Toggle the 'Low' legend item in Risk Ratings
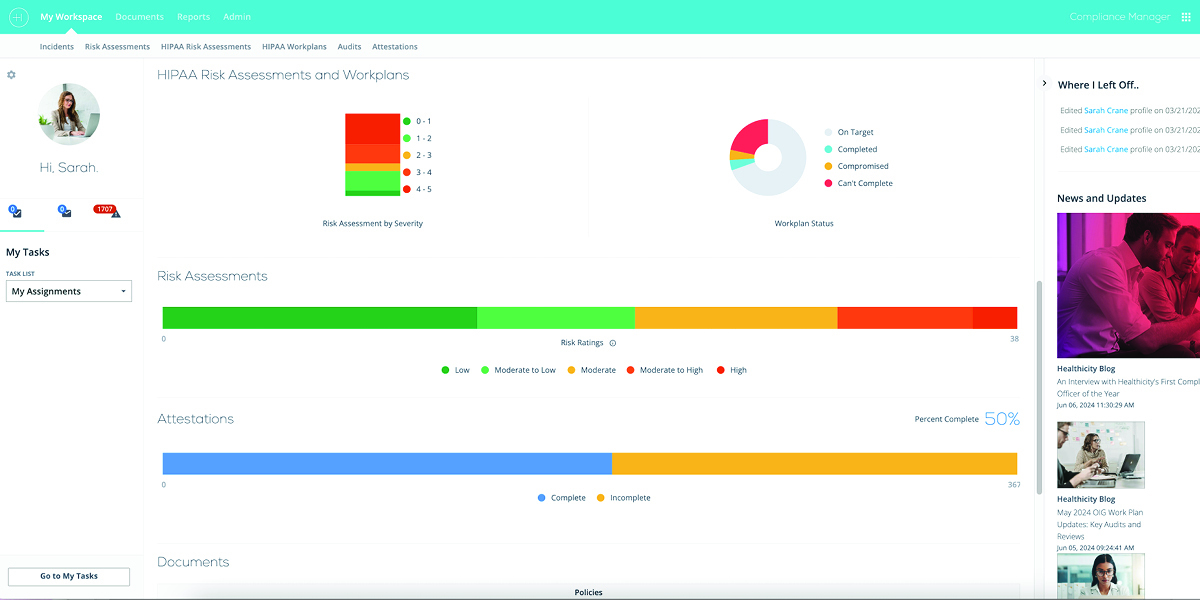 coord(455,370)
